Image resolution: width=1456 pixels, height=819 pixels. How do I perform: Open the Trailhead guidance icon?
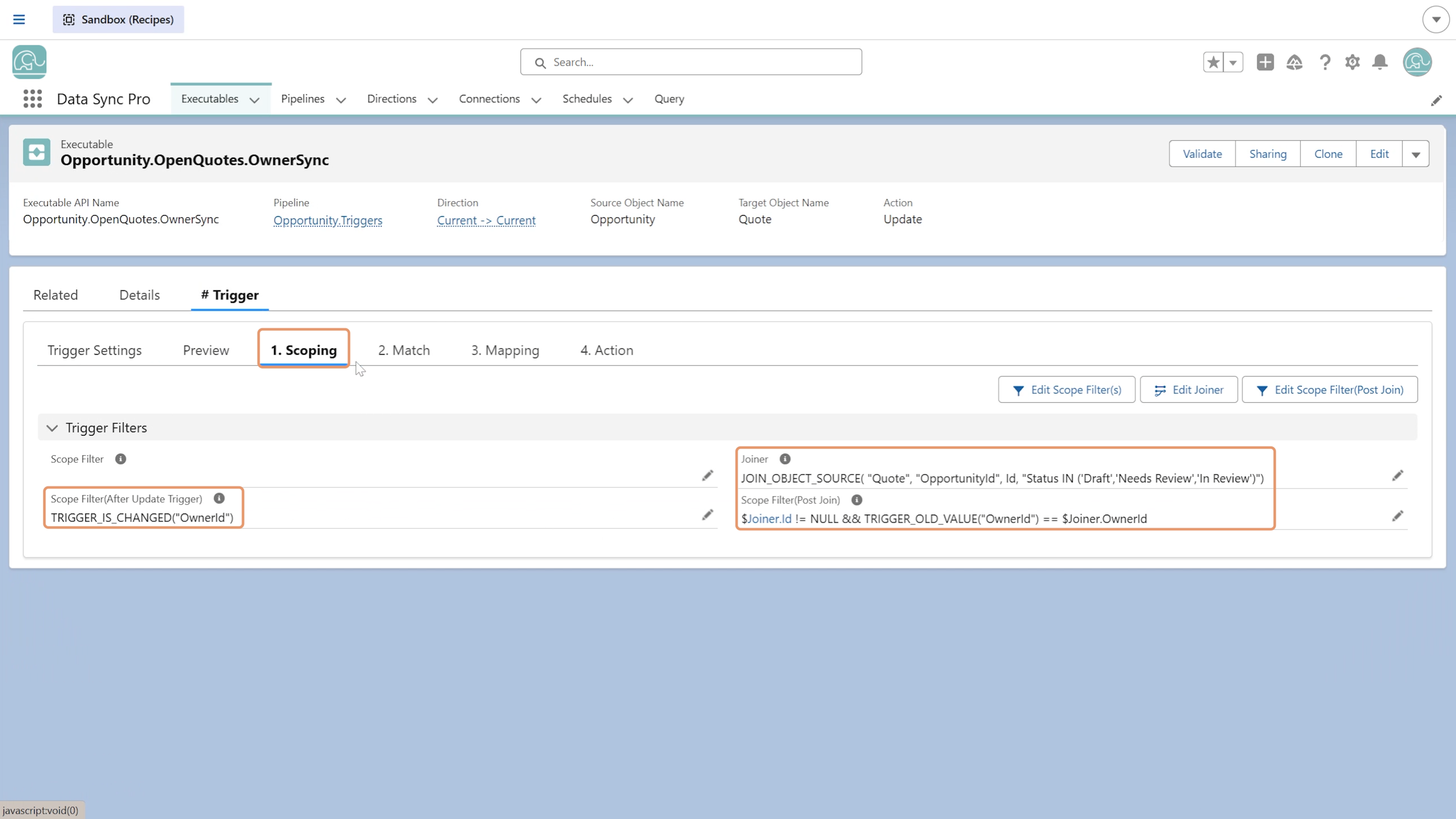click(x=1294, y=62)
